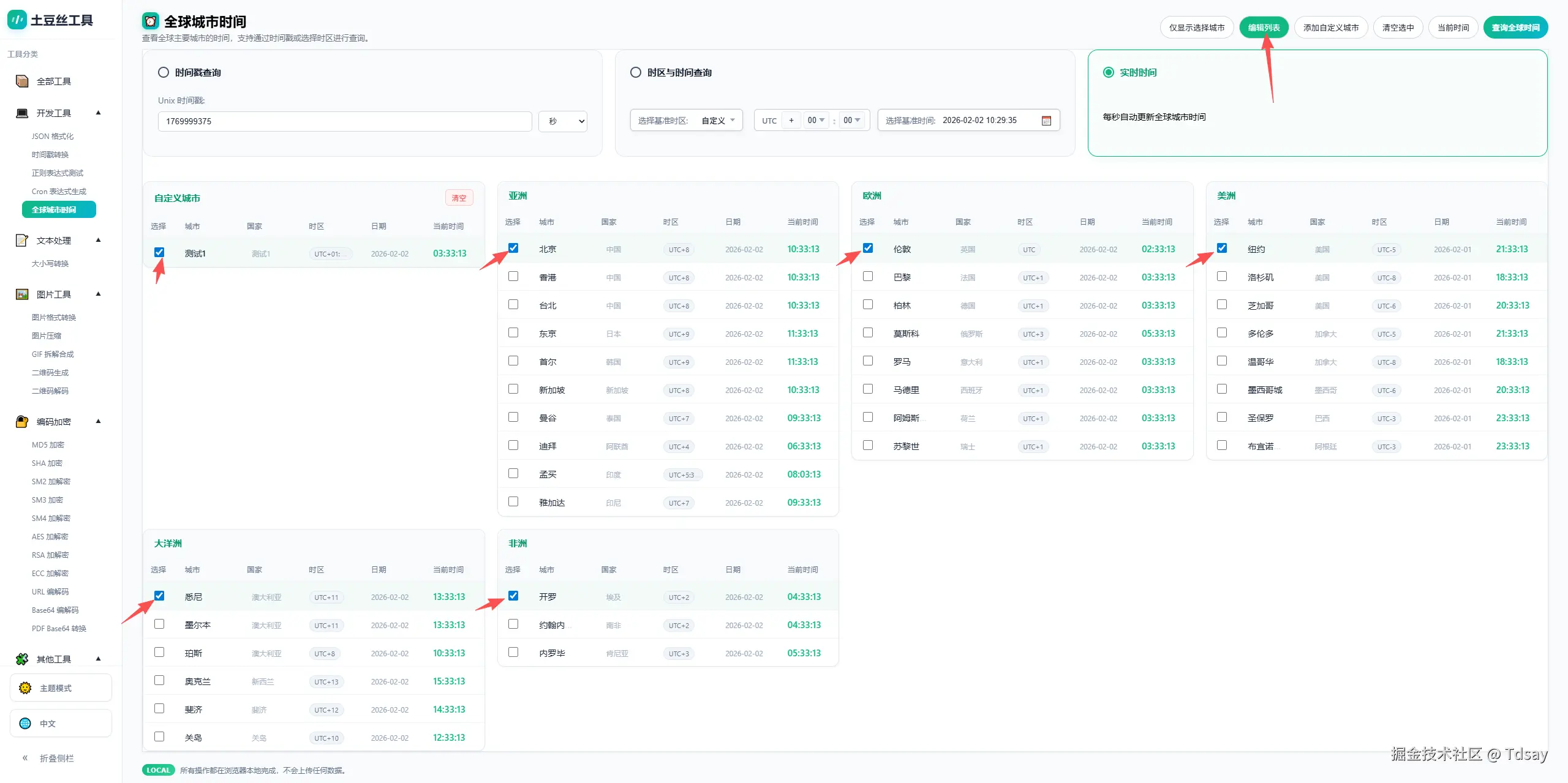Click the 查询全球时间 button

tap(1515, 28)
